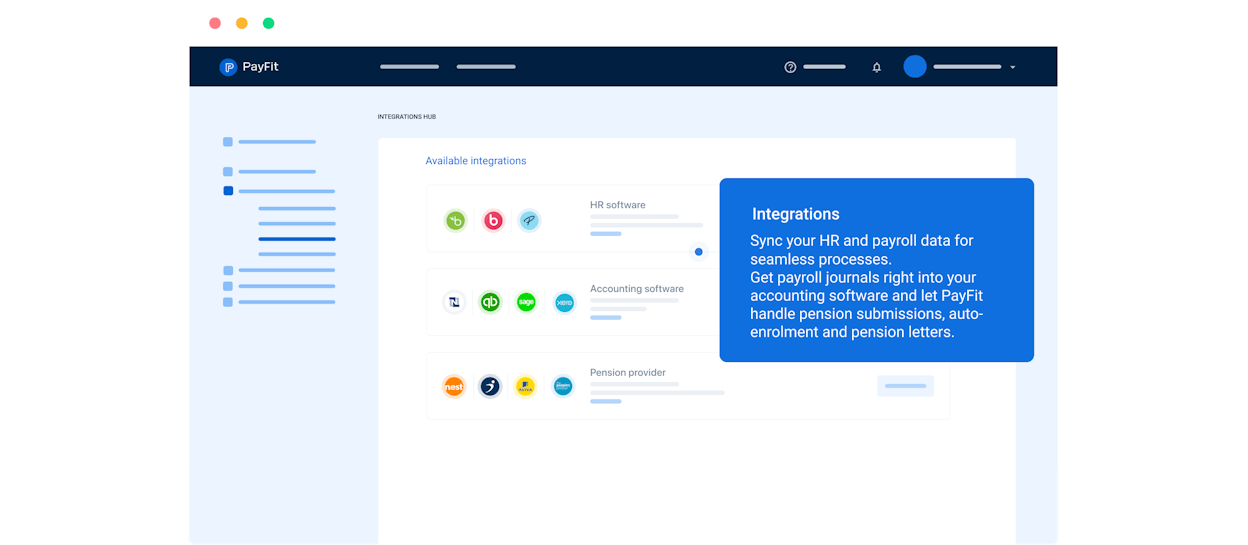
Task: Select The People's Pension icon
Action: 563,386
